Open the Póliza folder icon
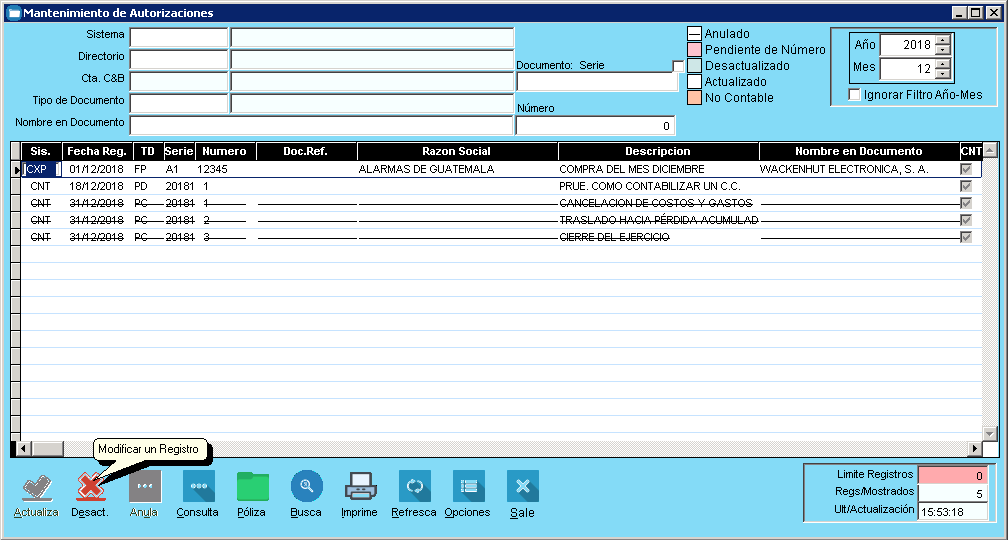This screenshot has height=540, width=1008. click(252, 487)
